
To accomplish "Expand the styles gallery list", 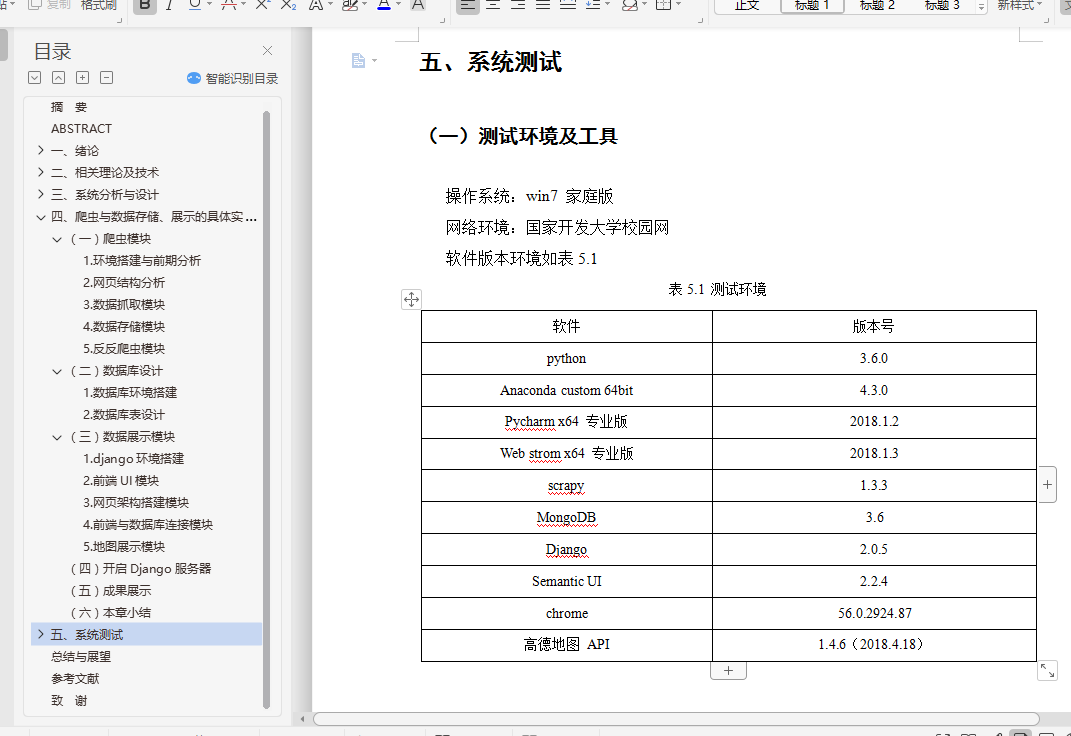I will tap(982, 6).
